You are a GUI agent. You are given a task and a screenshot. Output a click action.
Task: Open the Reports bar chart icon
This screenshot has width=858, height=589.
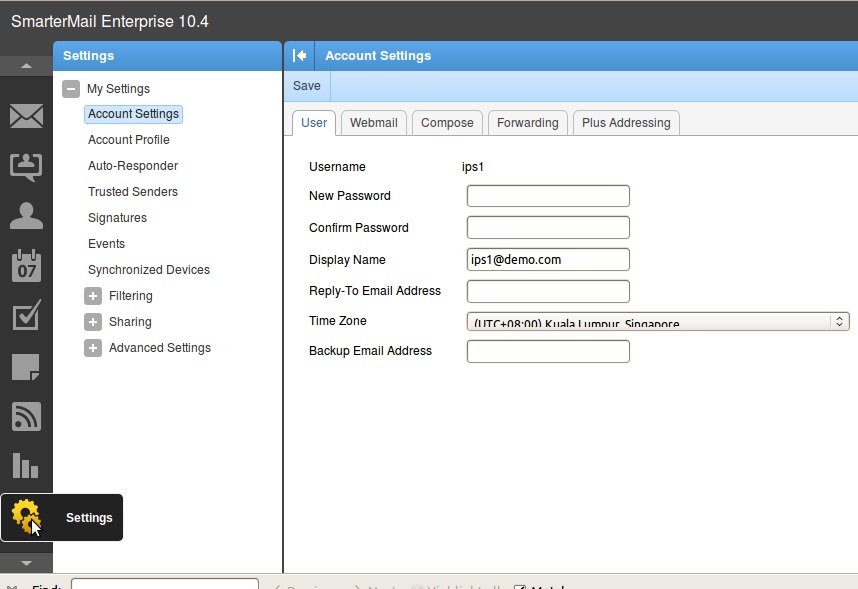point(25,466)
